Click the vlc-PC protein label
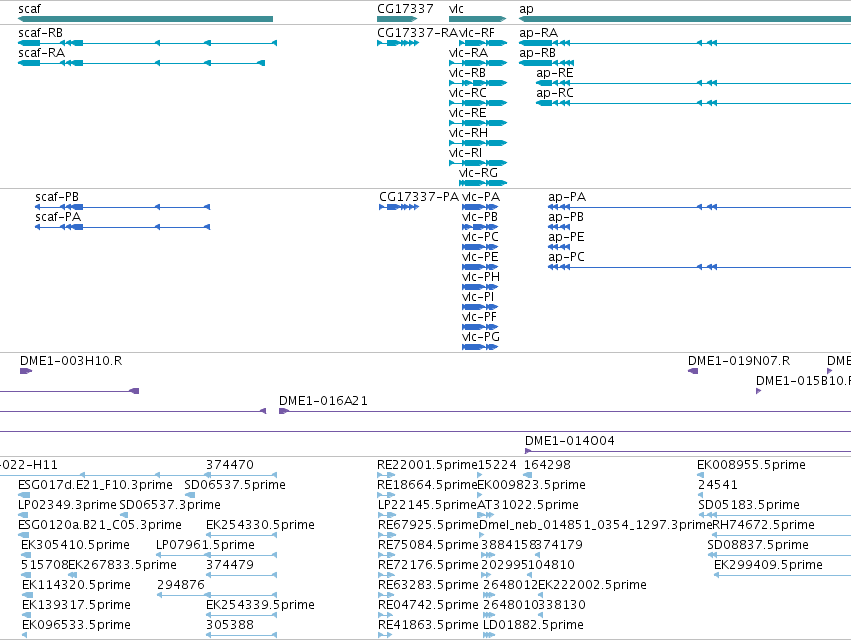The height and width of the screenshot is (640, 851). click(x=480, y=237)
